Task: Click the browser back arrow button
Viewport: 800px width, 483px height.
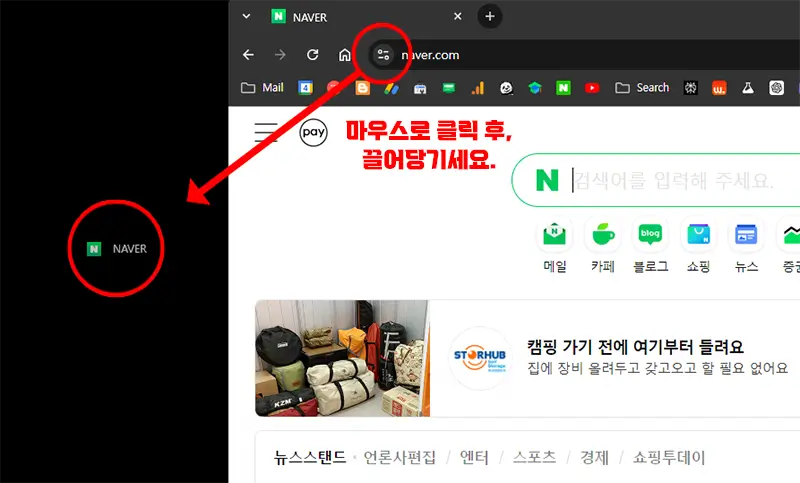Action: tap(248, 55)
